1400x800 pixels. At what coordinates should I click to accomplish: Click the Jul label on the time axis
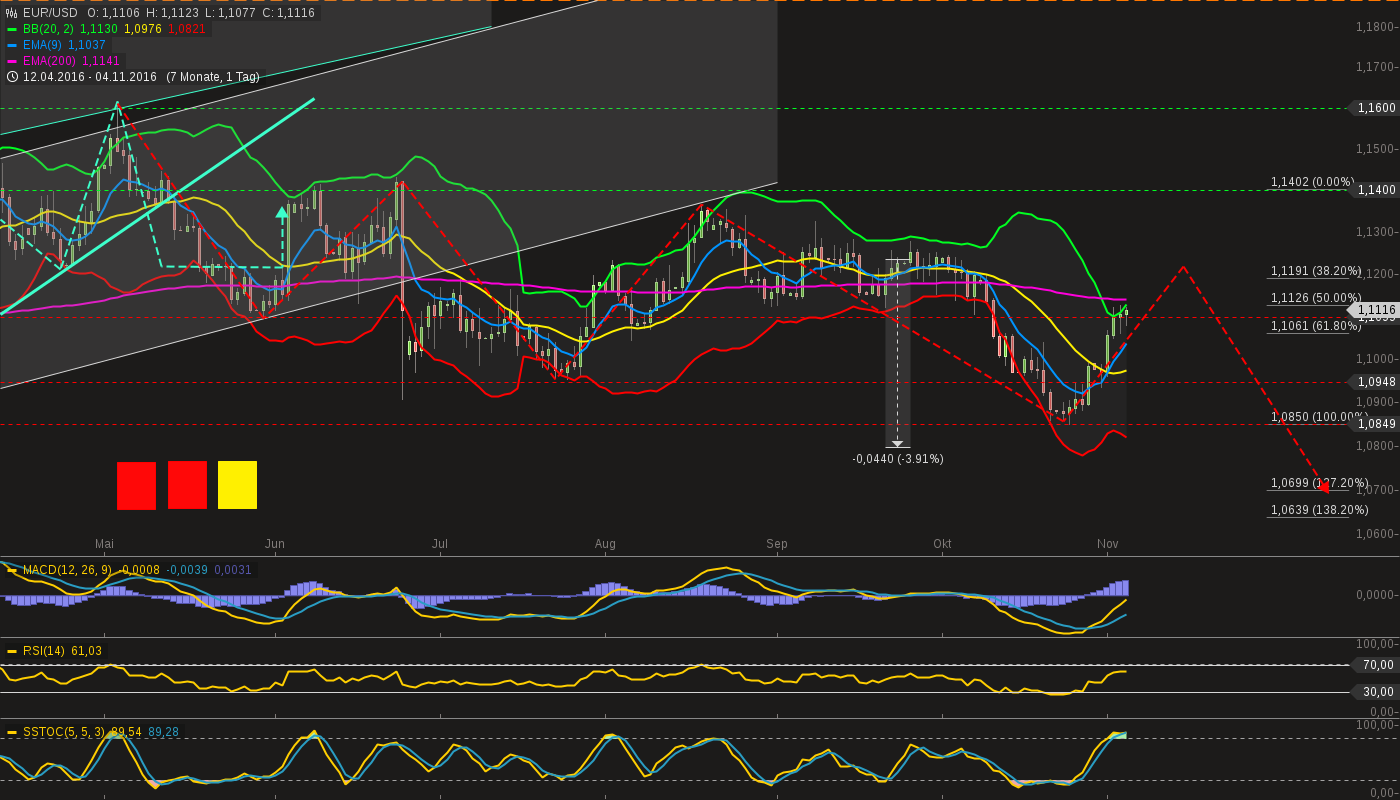click(439, 544)
